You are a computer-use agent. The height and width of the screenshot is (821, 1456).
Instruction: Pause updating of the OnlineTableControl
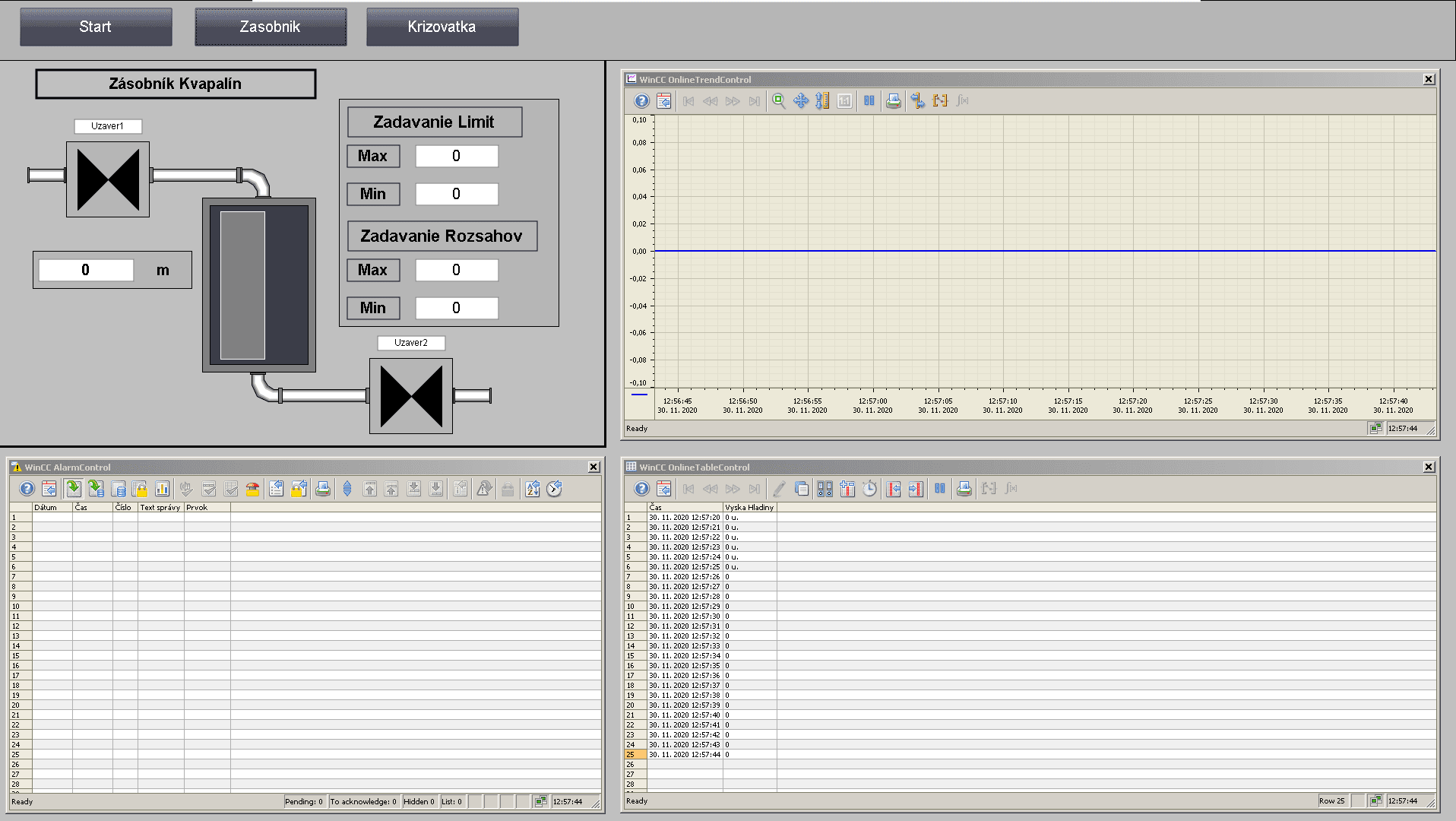coord(940,489)
